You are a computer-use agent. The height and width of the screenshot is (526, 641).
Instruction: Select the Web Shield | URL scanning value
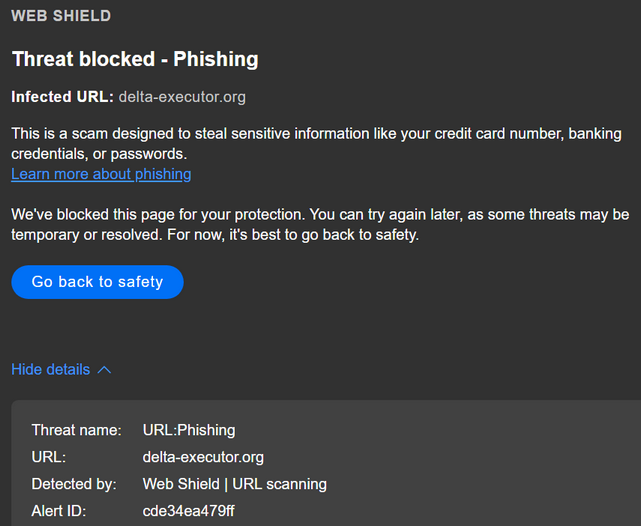(234, 484)
